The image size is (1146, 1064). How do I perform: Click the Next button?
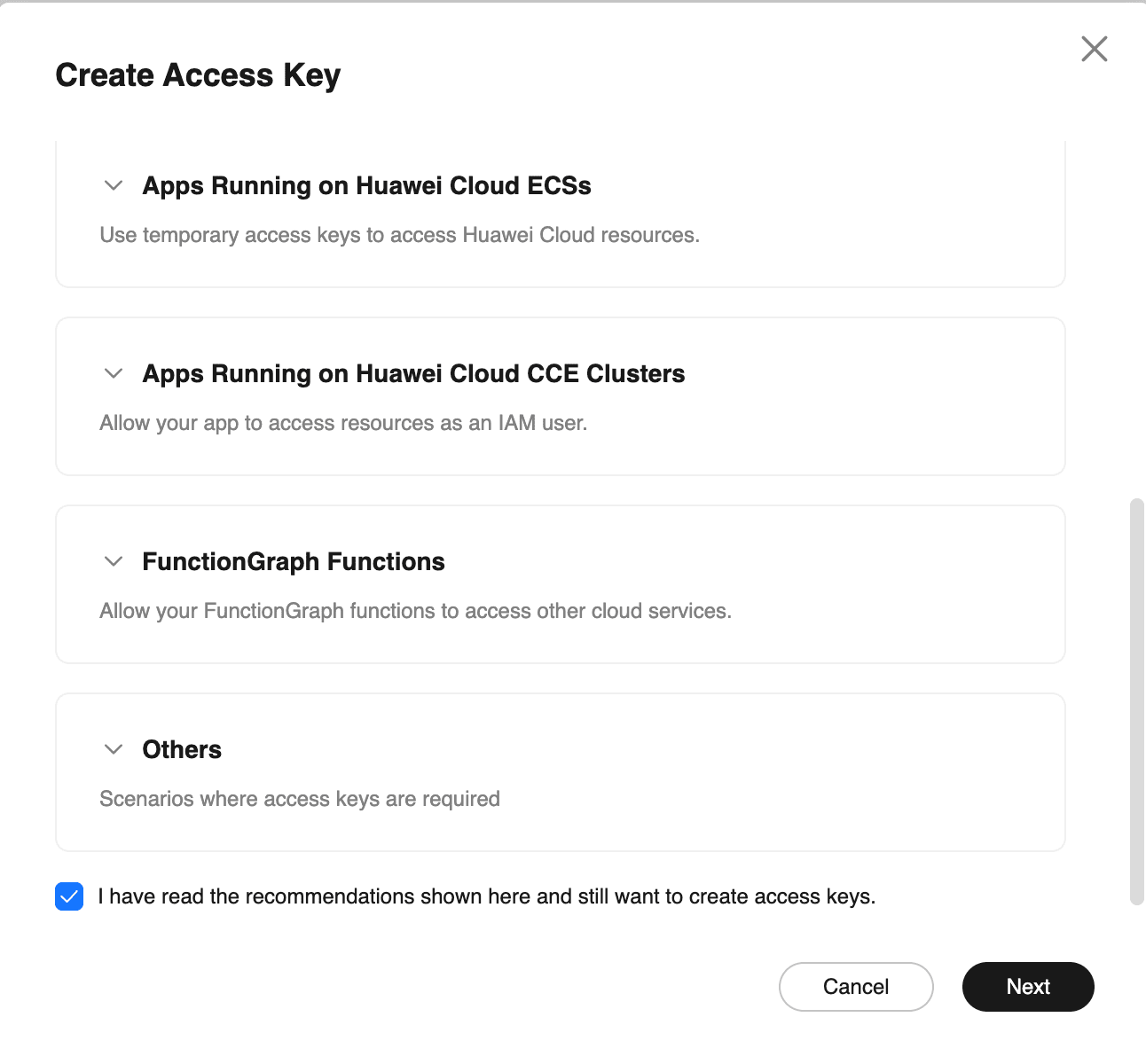(1028, 986)
